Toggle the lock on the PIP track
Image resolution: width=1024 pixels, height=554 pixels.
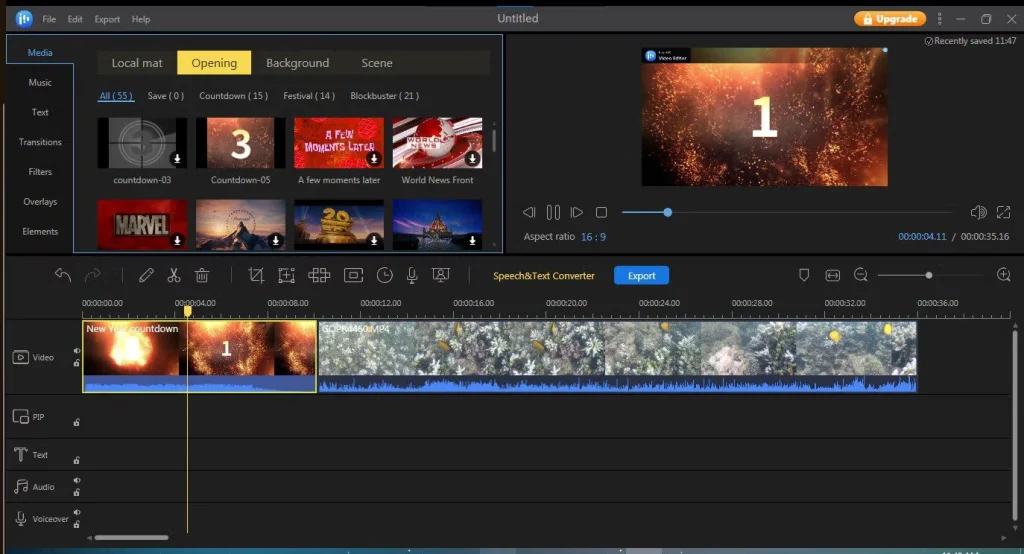[77, 423]
